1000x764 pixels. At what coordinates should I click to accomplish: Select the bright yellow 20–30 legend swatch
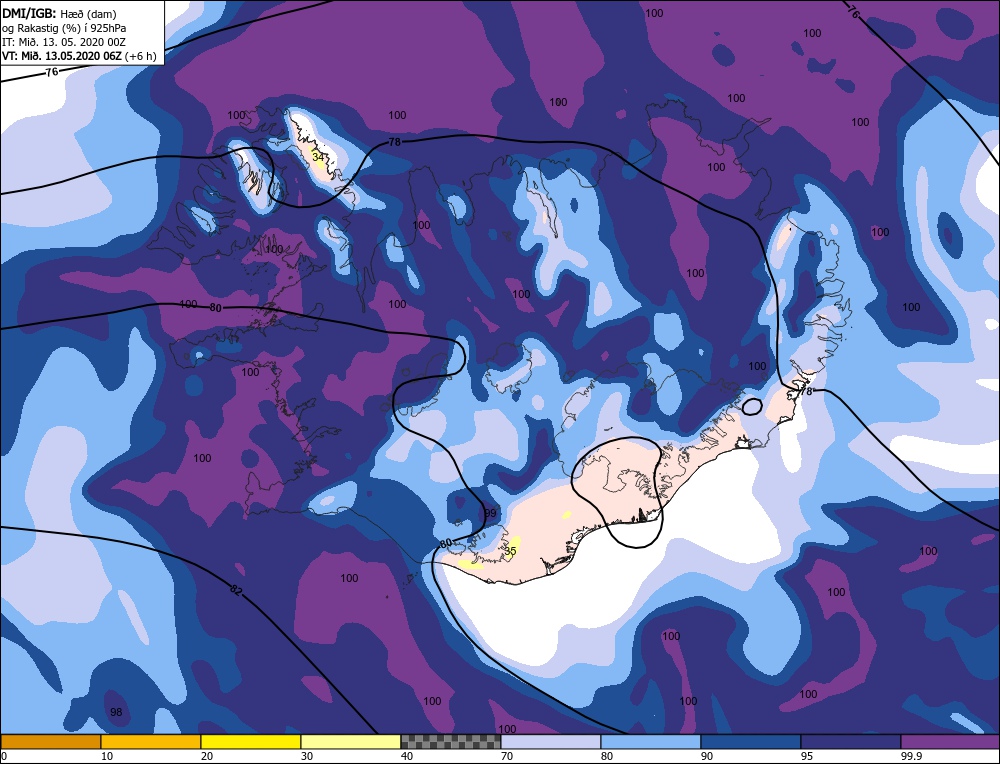tap(251, 741)
